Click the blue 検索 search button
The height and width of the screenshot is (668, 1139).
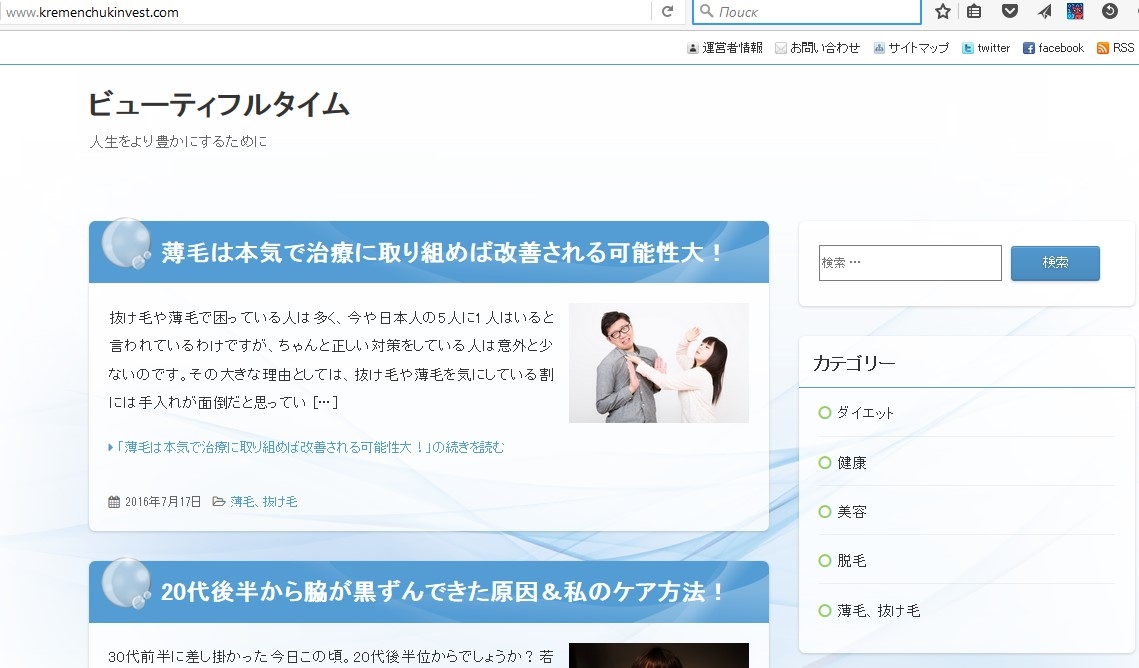(x=1055, y=263)
